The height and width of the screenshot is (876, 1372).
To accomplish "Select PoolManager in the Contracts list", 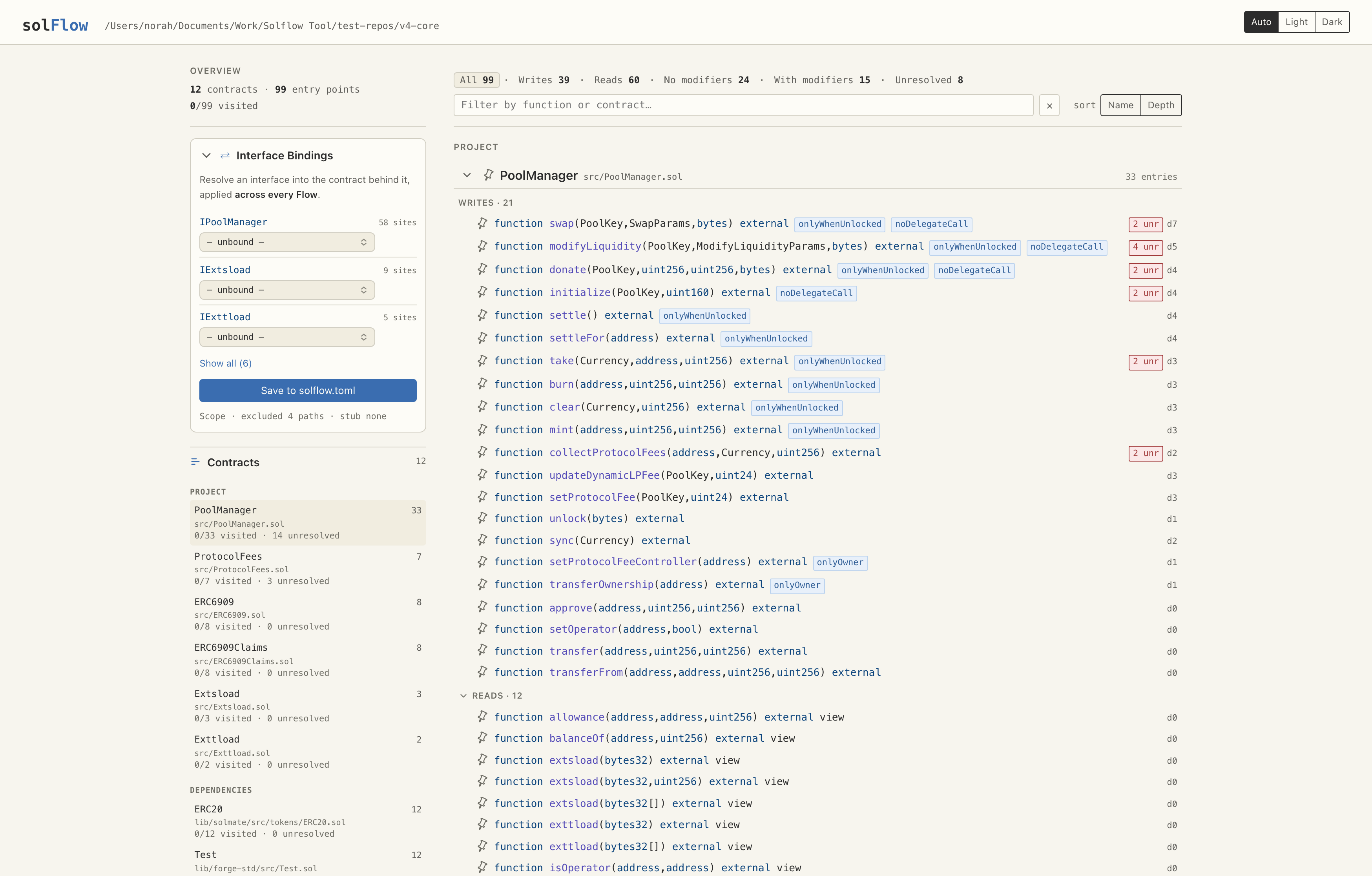I will point(308,522).
